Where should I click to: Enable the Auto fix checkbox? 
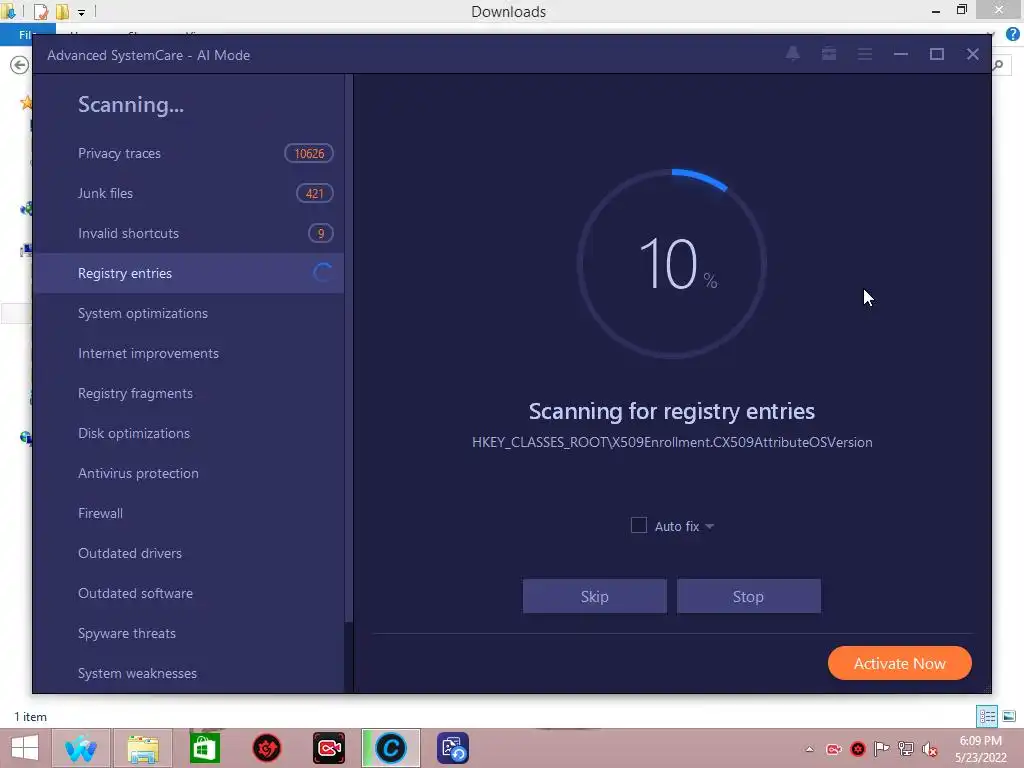click(639, 525)
